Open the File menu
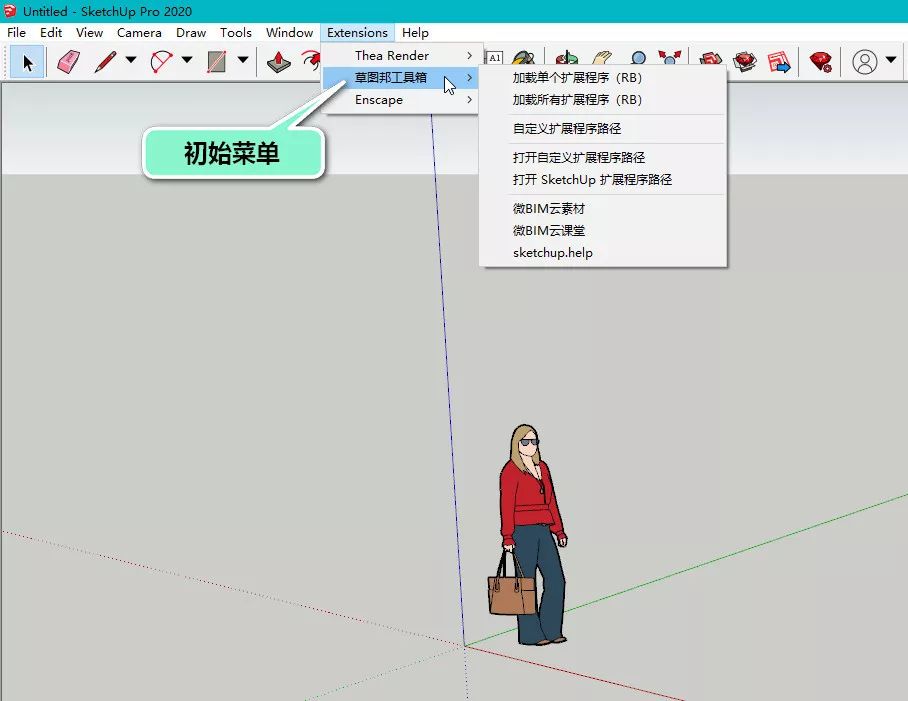 (16, 33)
